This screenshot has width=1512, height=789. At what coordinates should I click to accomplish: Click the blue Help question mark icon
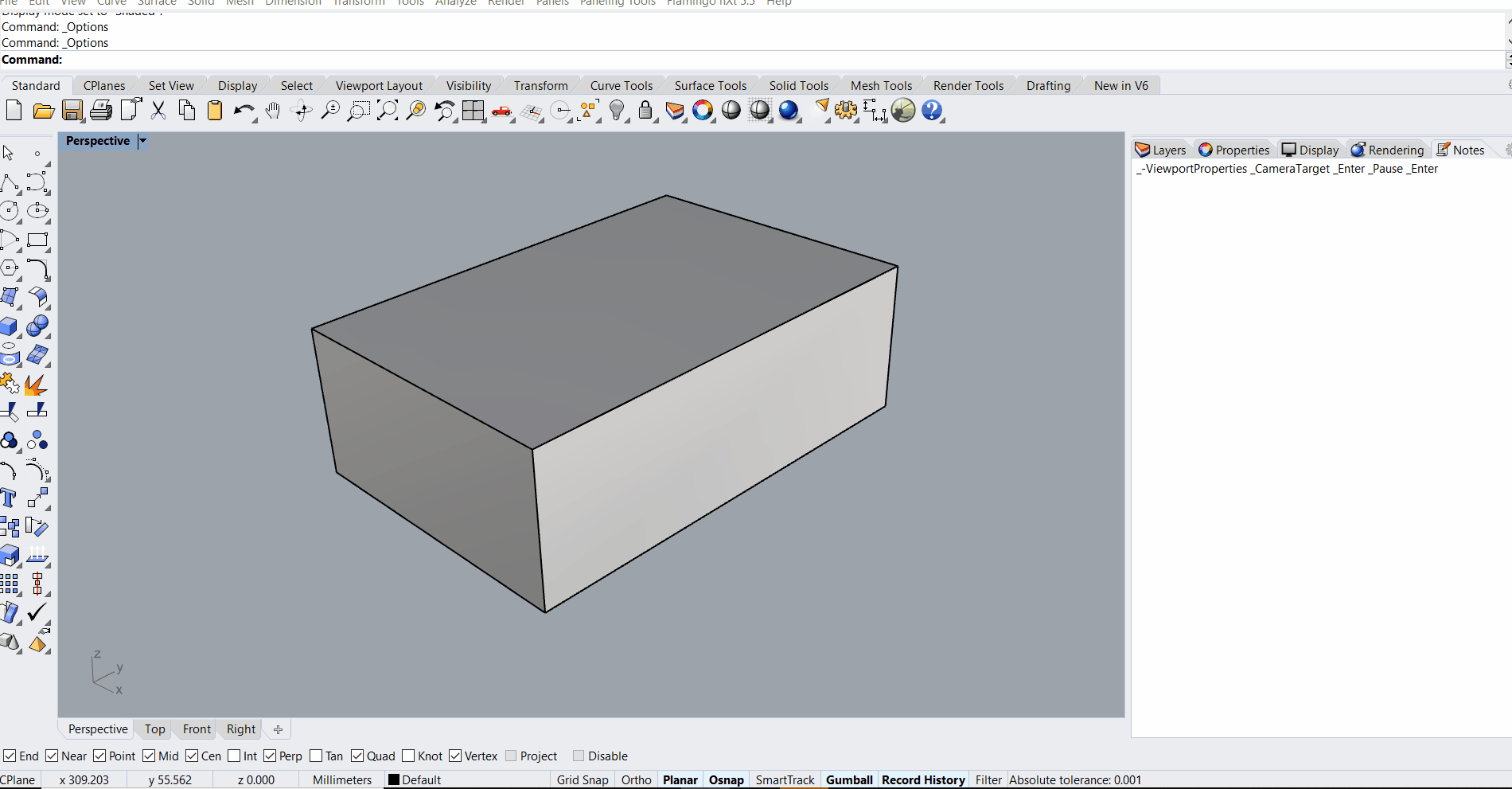(x=932, y=111)
